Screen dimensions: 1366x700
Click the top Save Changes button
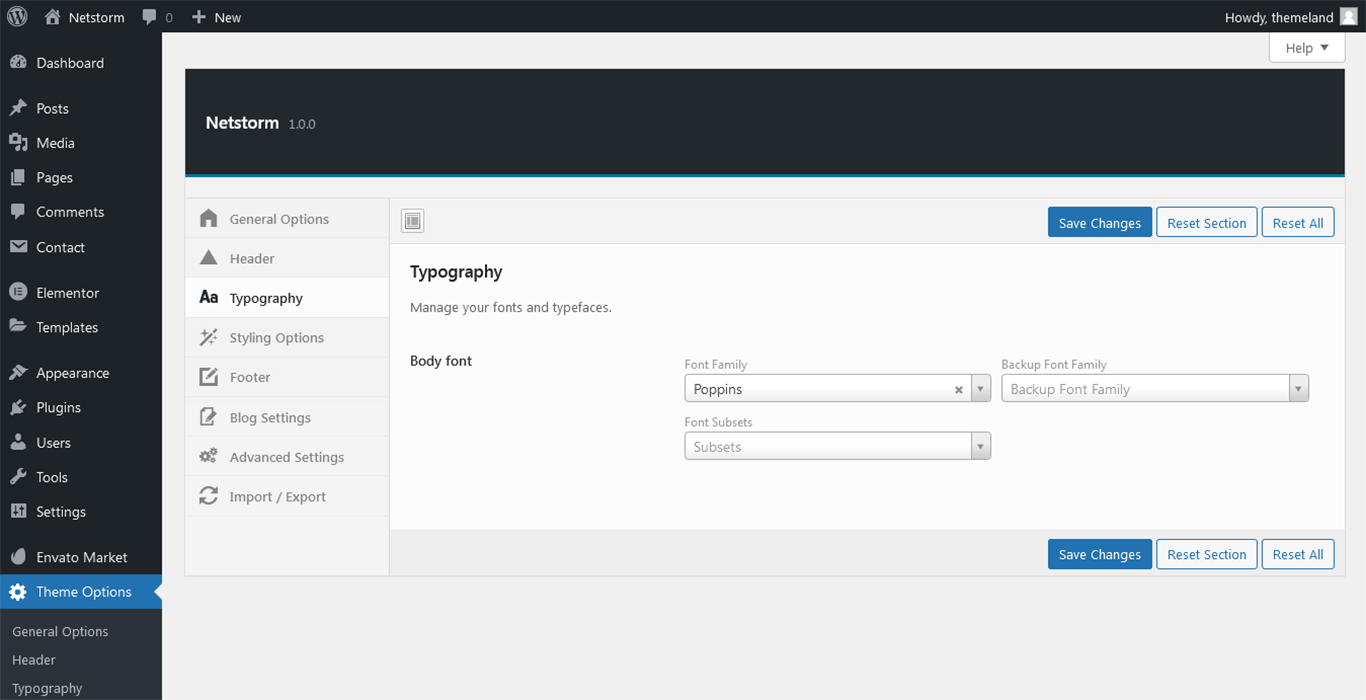click(1099, 223)
